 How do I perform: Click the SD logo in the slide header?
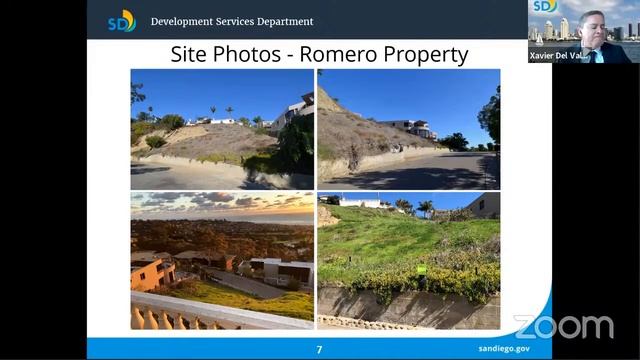pyautogui.click(x=122, y=21)
